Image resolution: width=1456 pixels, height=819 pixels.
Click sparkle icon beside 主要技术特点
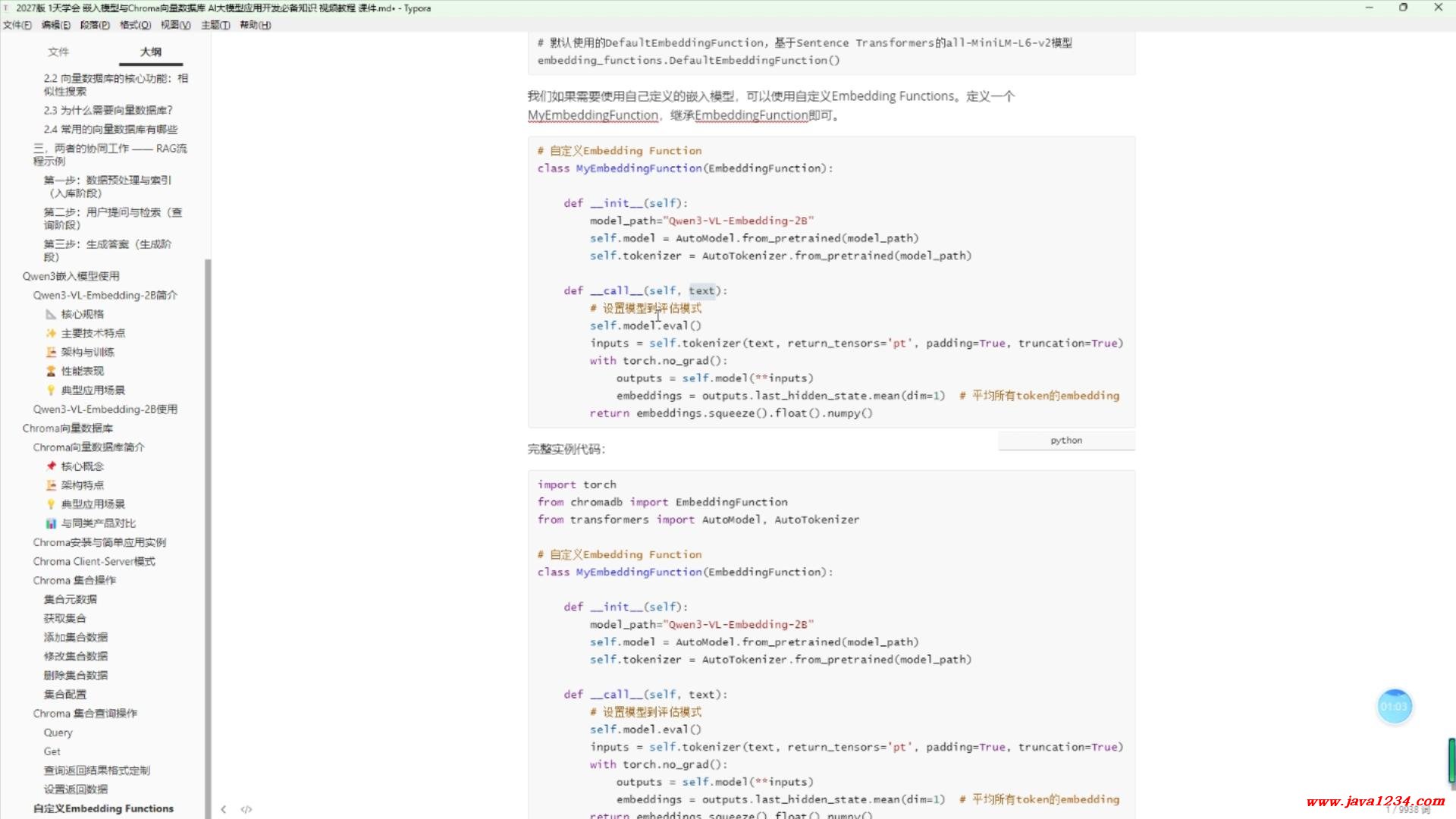[x=51, y=333]
